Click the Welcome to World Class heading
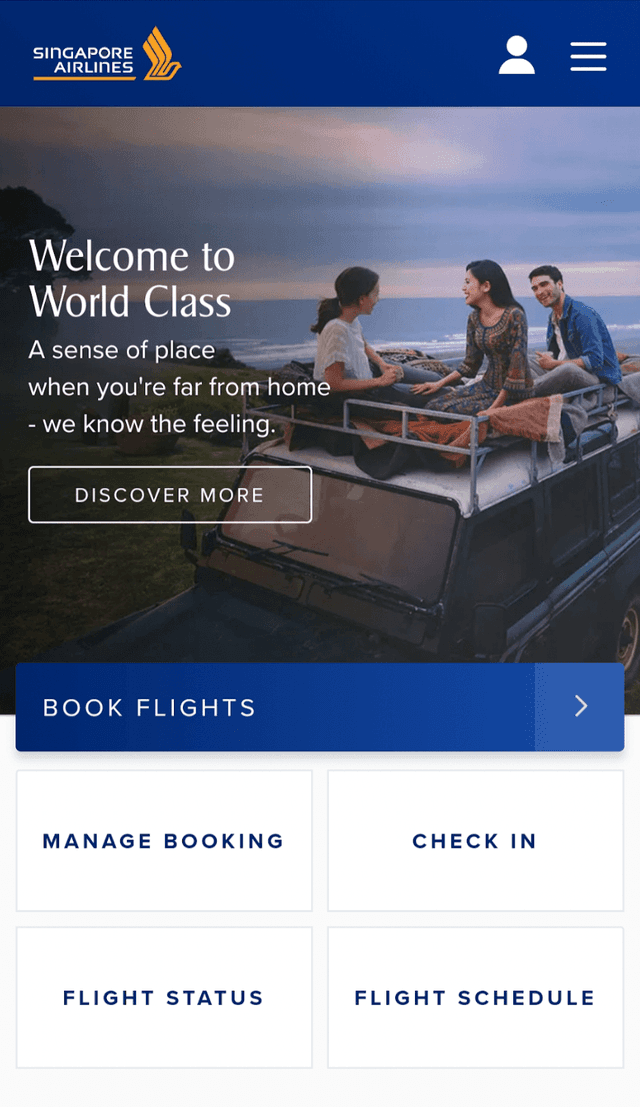The image size is (640, 1107). coord(132,279)
